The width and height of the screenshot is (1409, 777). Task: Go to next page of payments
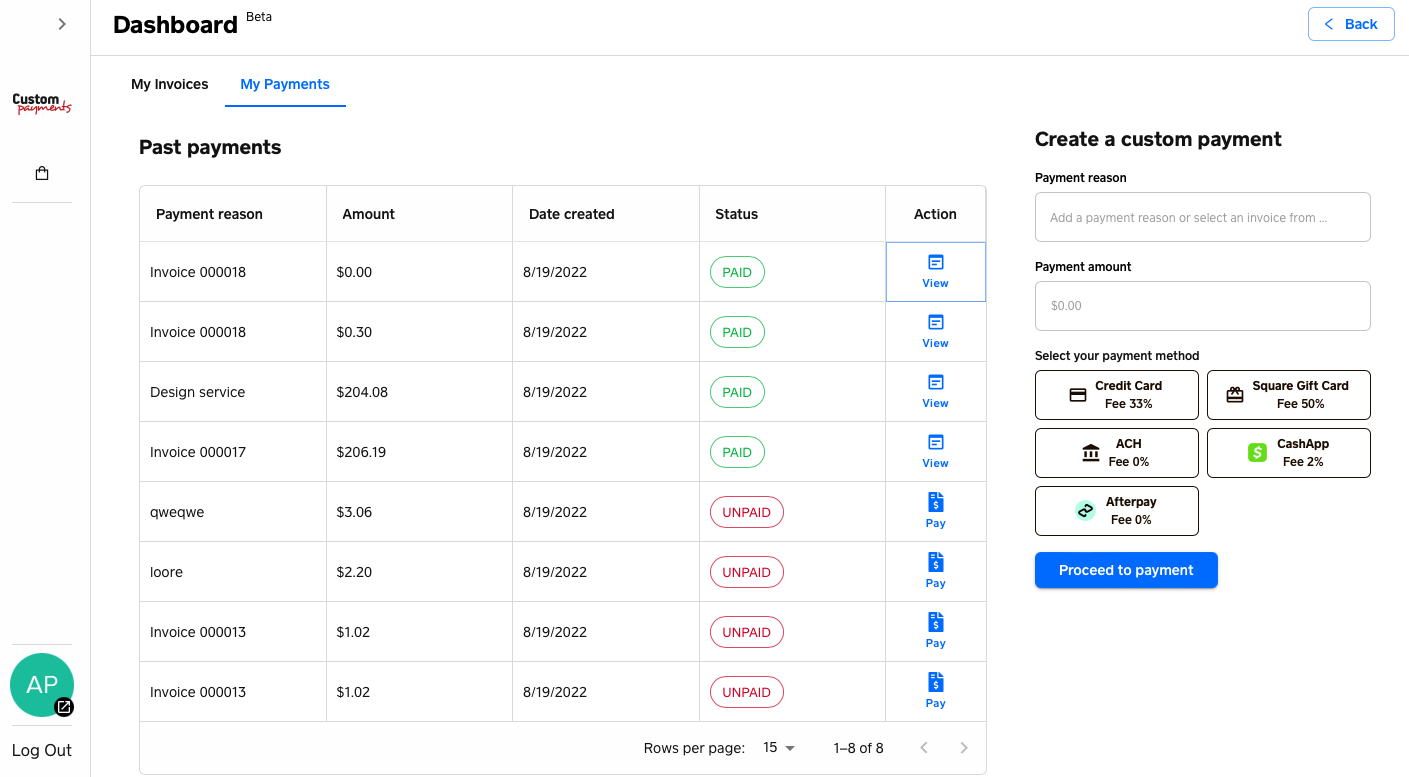964,748
